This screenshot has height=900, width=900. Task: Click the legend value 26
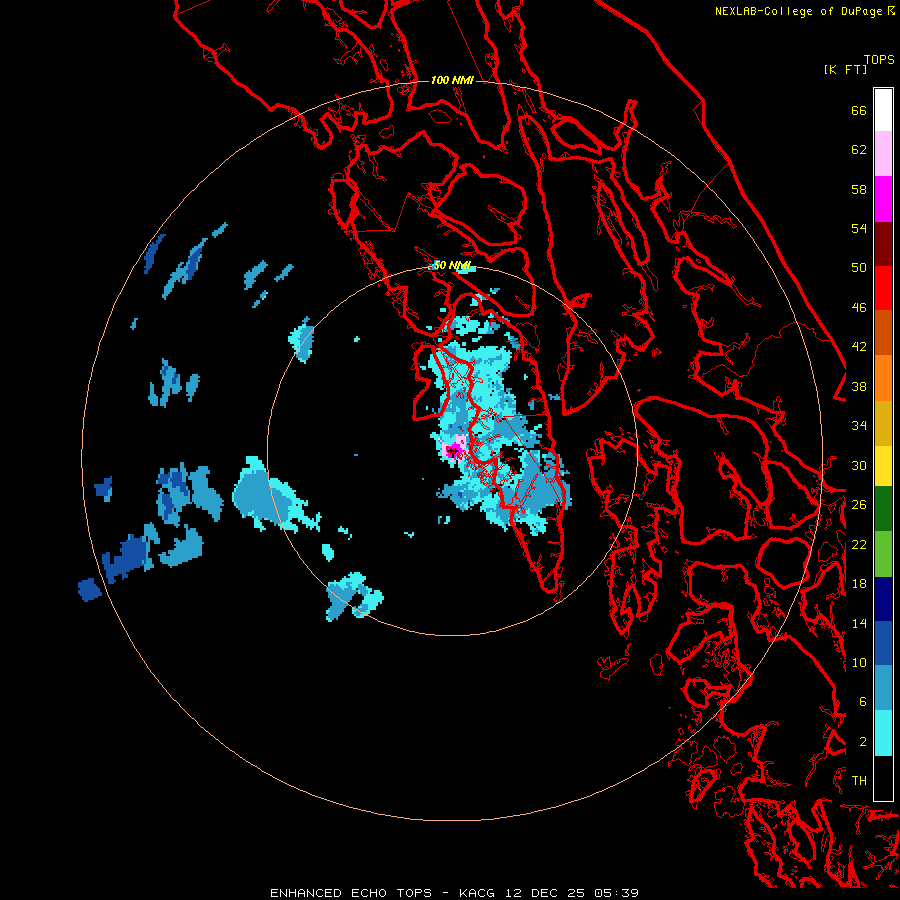(859, 505)
